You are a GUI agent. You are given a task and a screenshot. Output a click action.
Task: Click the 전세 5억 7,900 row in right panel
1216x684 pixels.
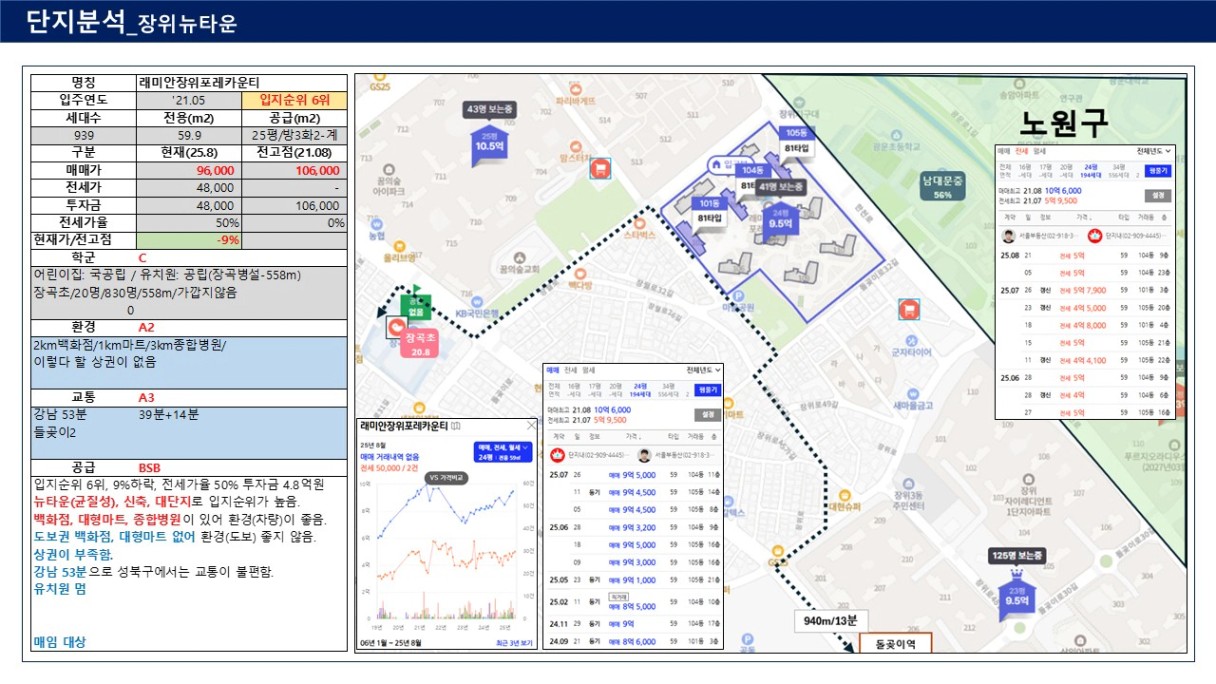point(1085,291)
